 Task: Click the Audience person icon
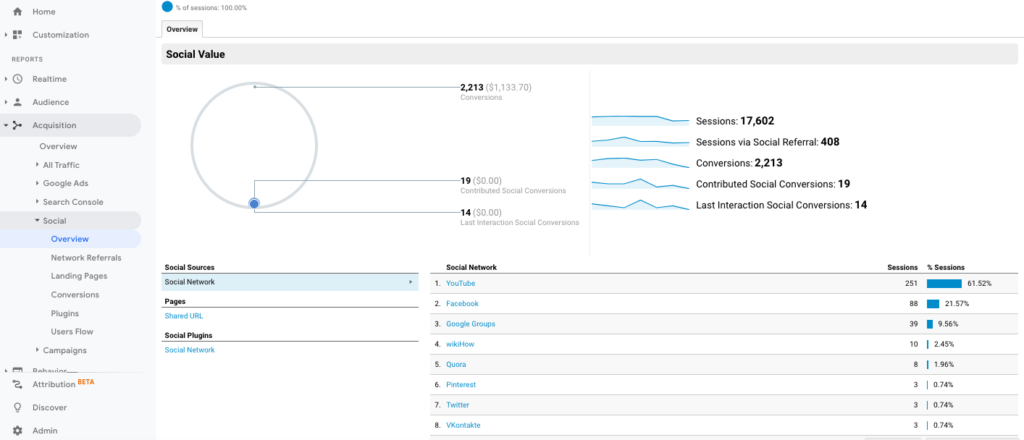coord(17,102)
